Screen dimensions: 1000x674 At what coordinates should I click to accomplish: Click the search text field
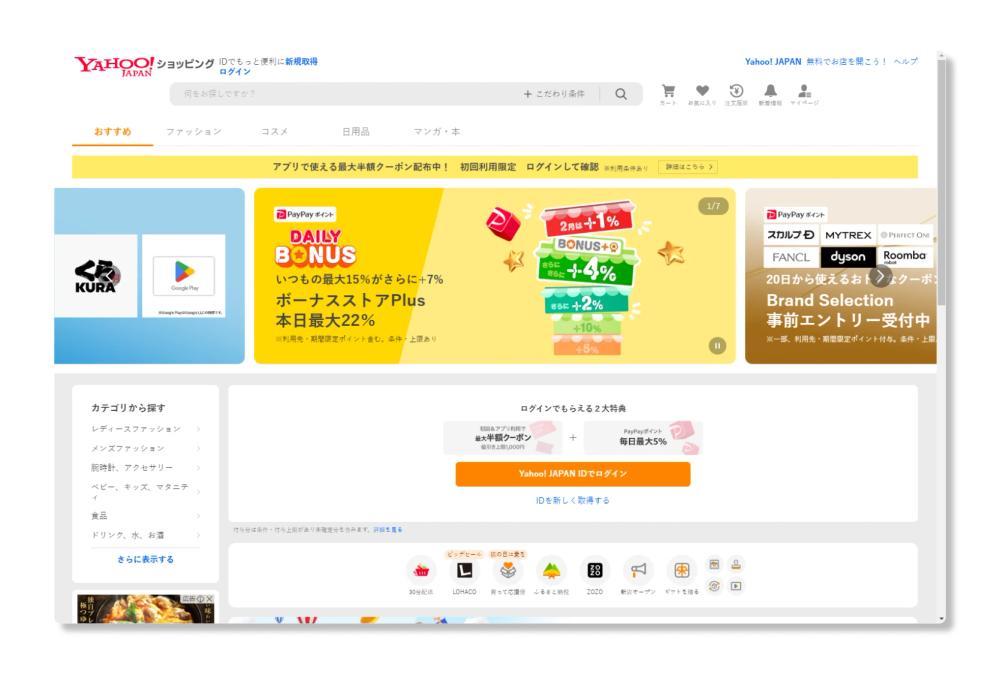coord(344,94)
